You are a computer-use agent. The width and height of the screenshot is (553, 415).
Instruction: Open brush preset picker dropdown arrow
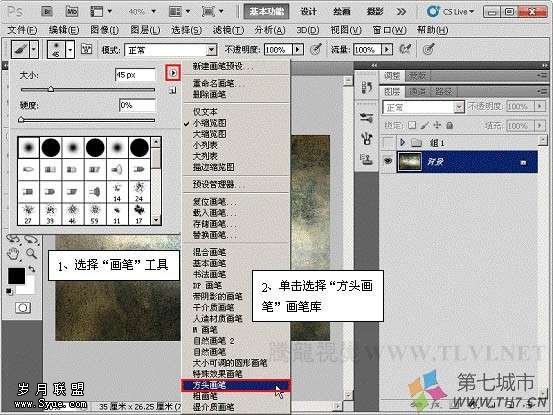click(x=70, y=49)
